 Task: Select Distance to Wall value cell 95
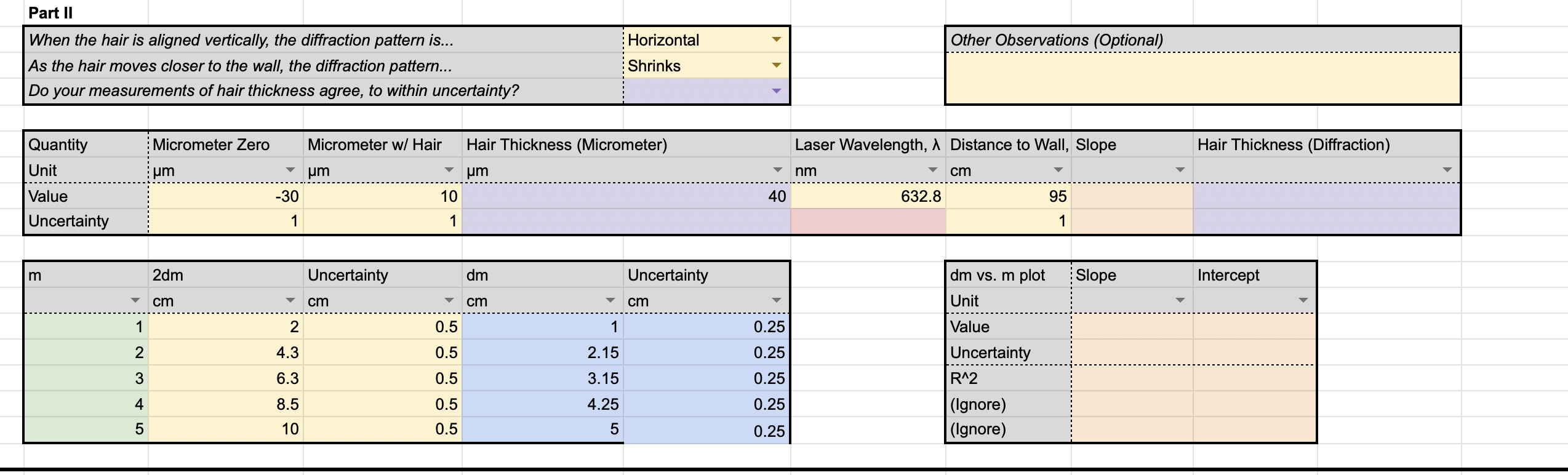(x=1009, y=196)
